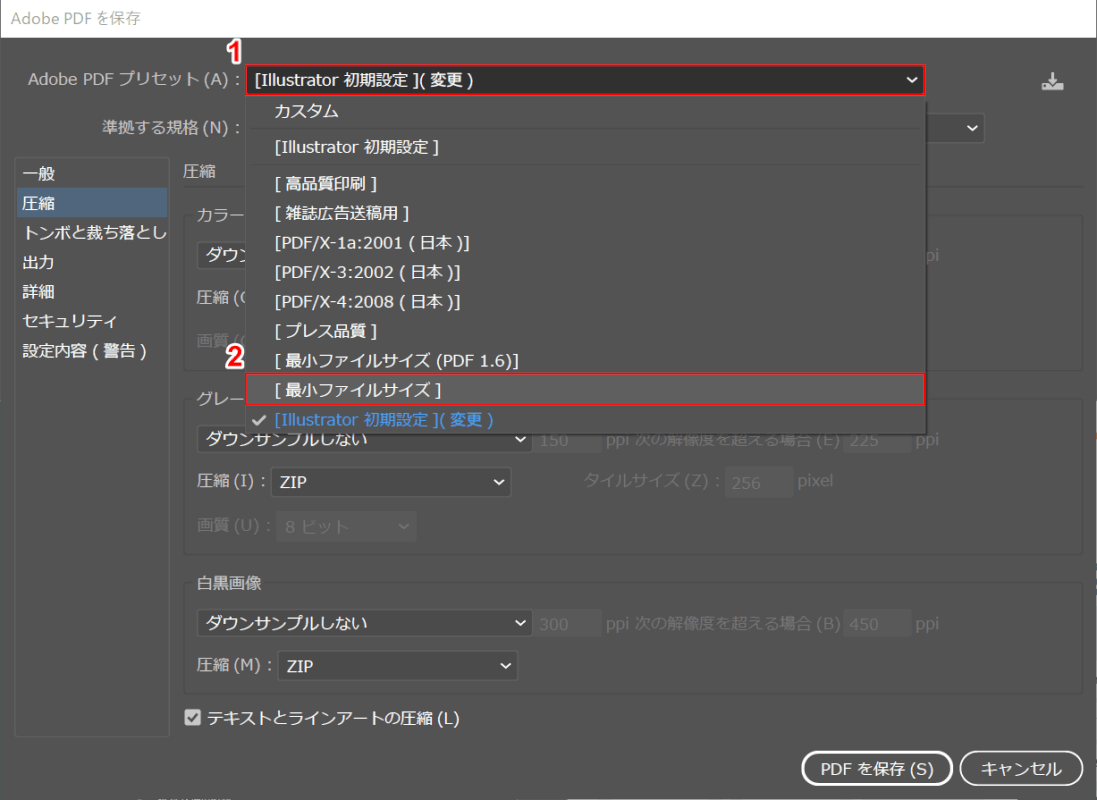Viewport: 1097px width, 800px height.
Task: Open the 出力 section
Action: (x=92, y=262)
